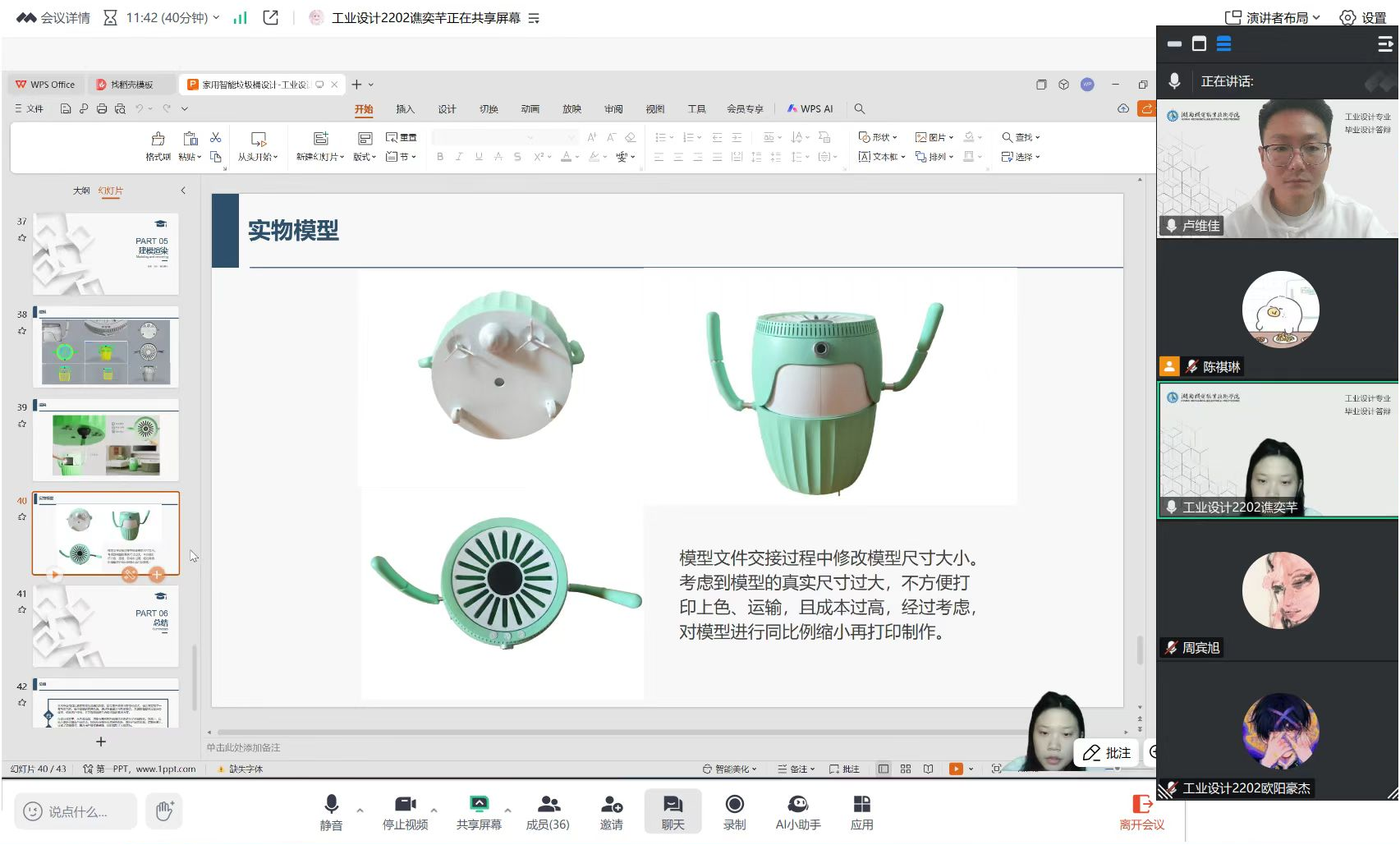This screenshot has width=1400, height=845.
Task: Select slide 39 thumbnail
Action: point(105,440)
